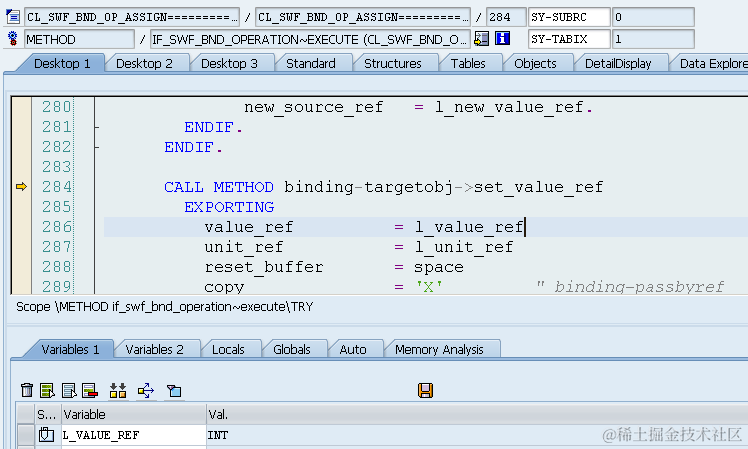
Task: Click the 'binding-passbyref' comment on line 289
Action: 639,287
